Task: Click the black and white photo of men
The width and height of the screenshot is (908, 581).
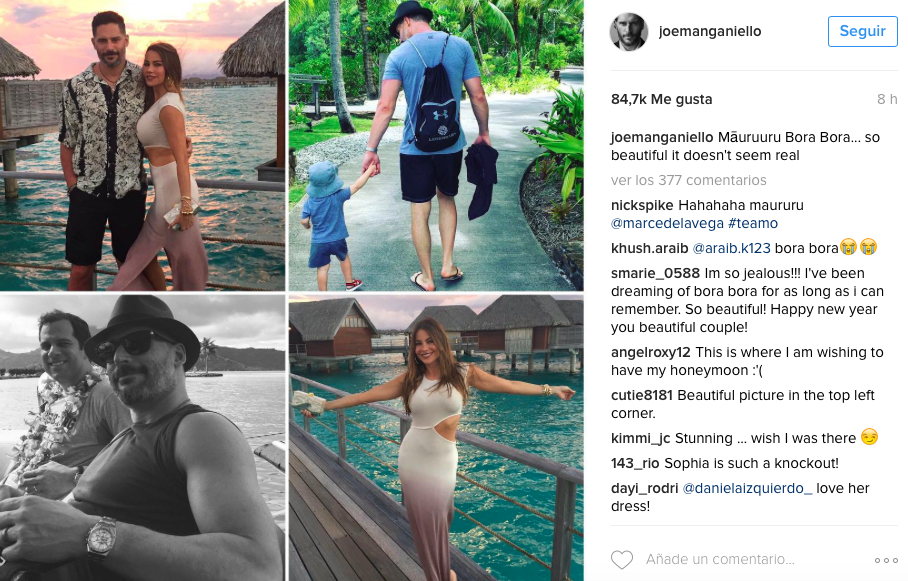Action: tap(142, 438)
